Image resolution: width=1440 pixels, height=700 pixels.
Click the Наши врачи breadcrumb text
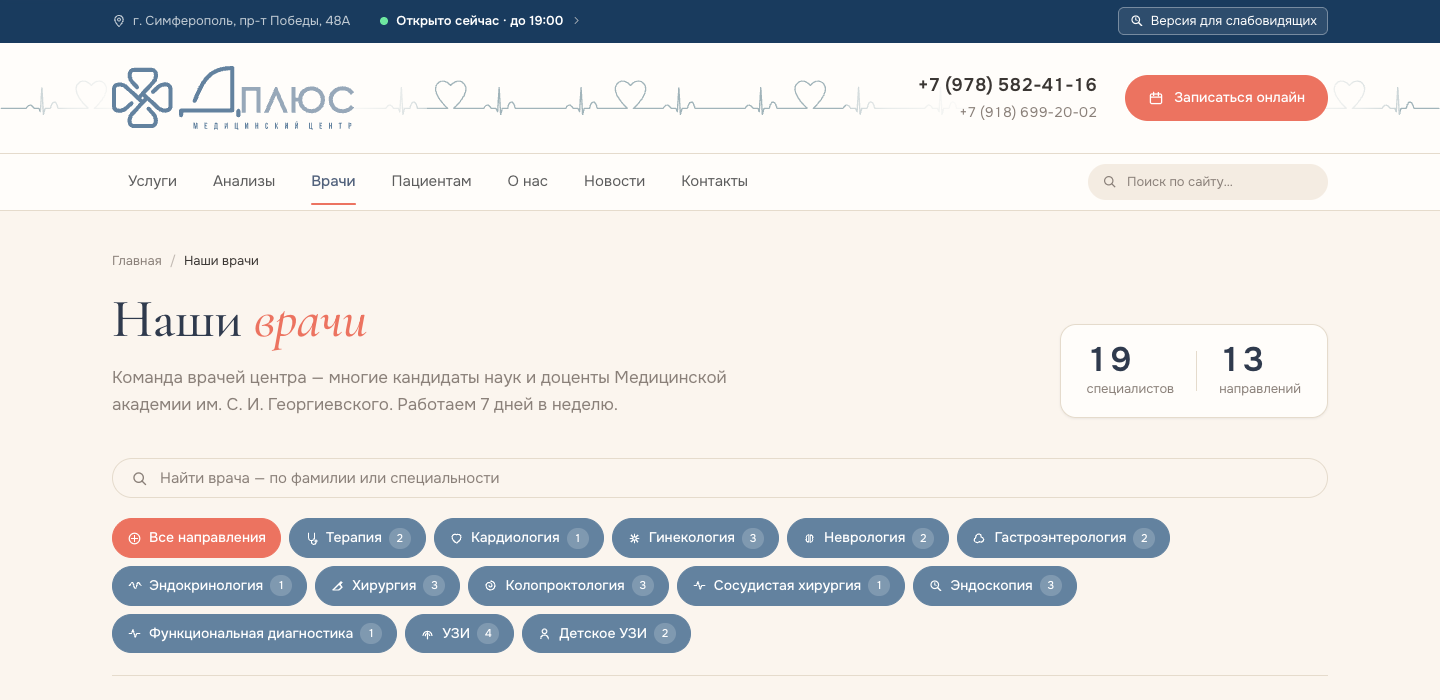pos(221,261)
